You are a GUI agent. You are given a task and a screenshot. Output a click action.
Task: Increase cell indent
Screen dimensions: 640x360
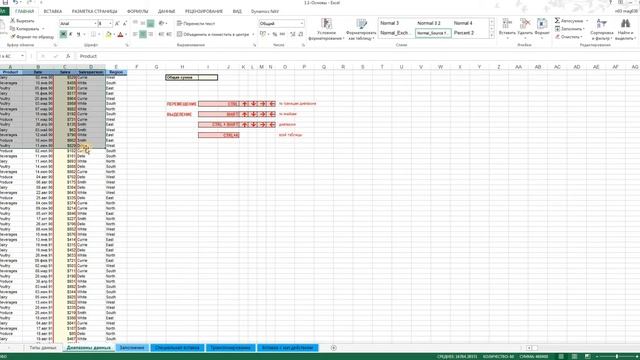click(169, 35)
